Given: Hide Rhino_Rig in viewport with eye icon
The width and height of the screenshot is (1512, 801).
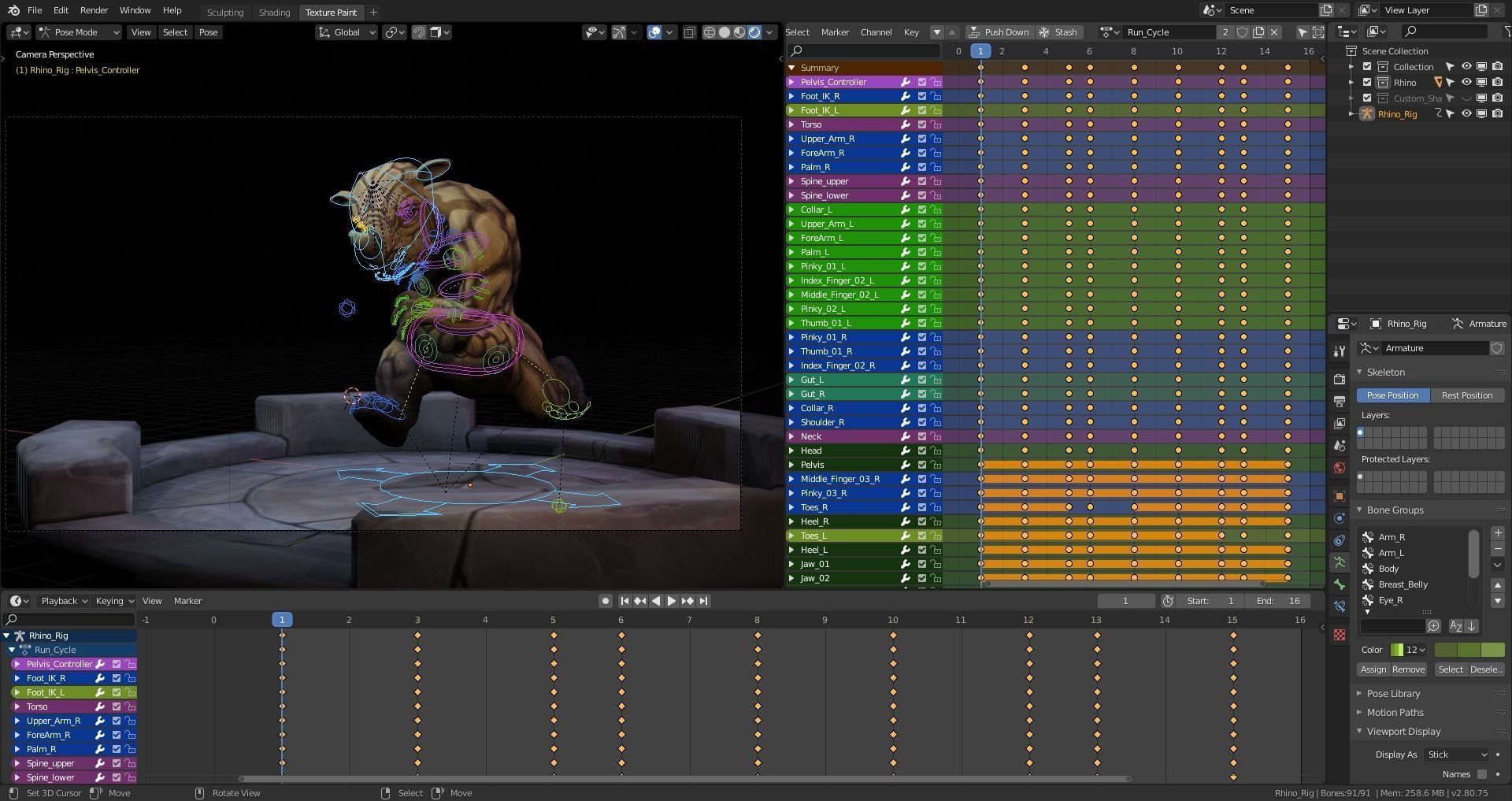Looking at the screenshot, I should [x=1466, y=114].
